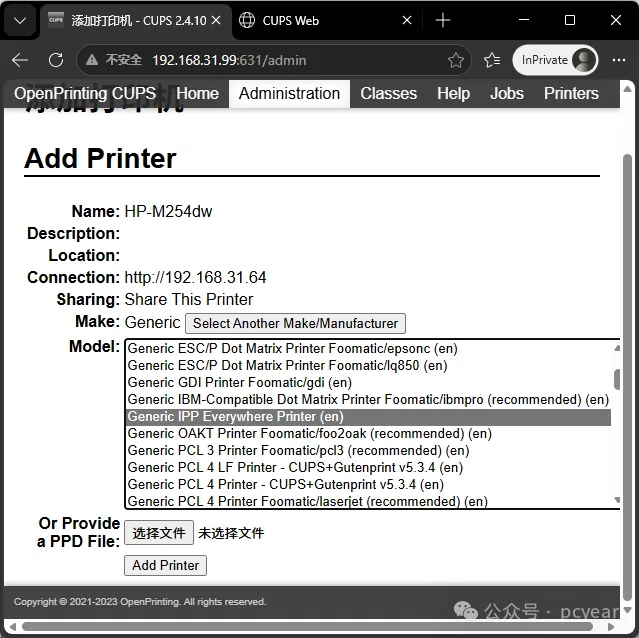Select Generic ESC/P Foomatic/lq850 model

pyautogui.click(x=368, y=365)
